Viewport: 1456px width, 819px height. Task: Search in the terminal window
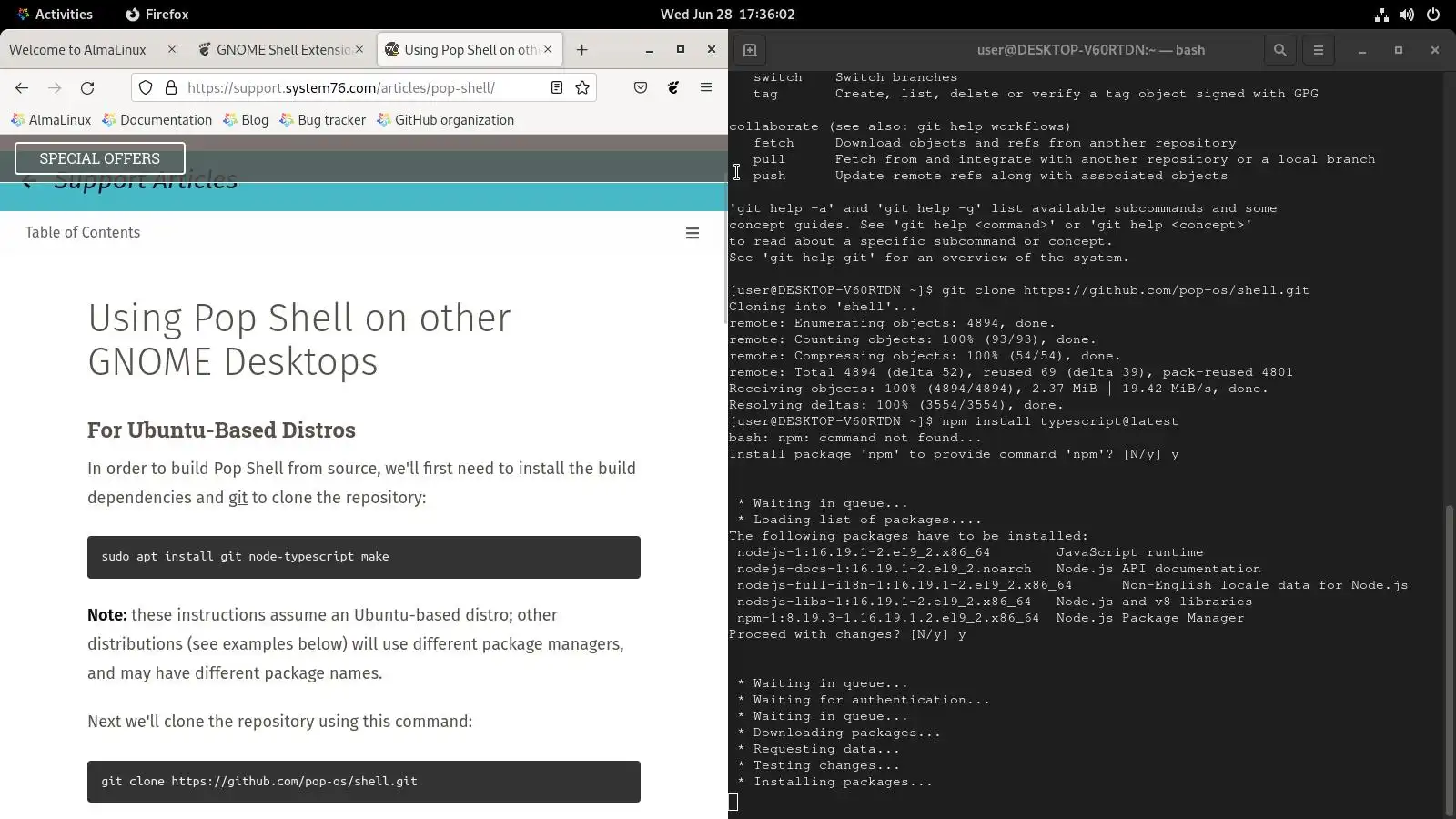click(1280, 50)
